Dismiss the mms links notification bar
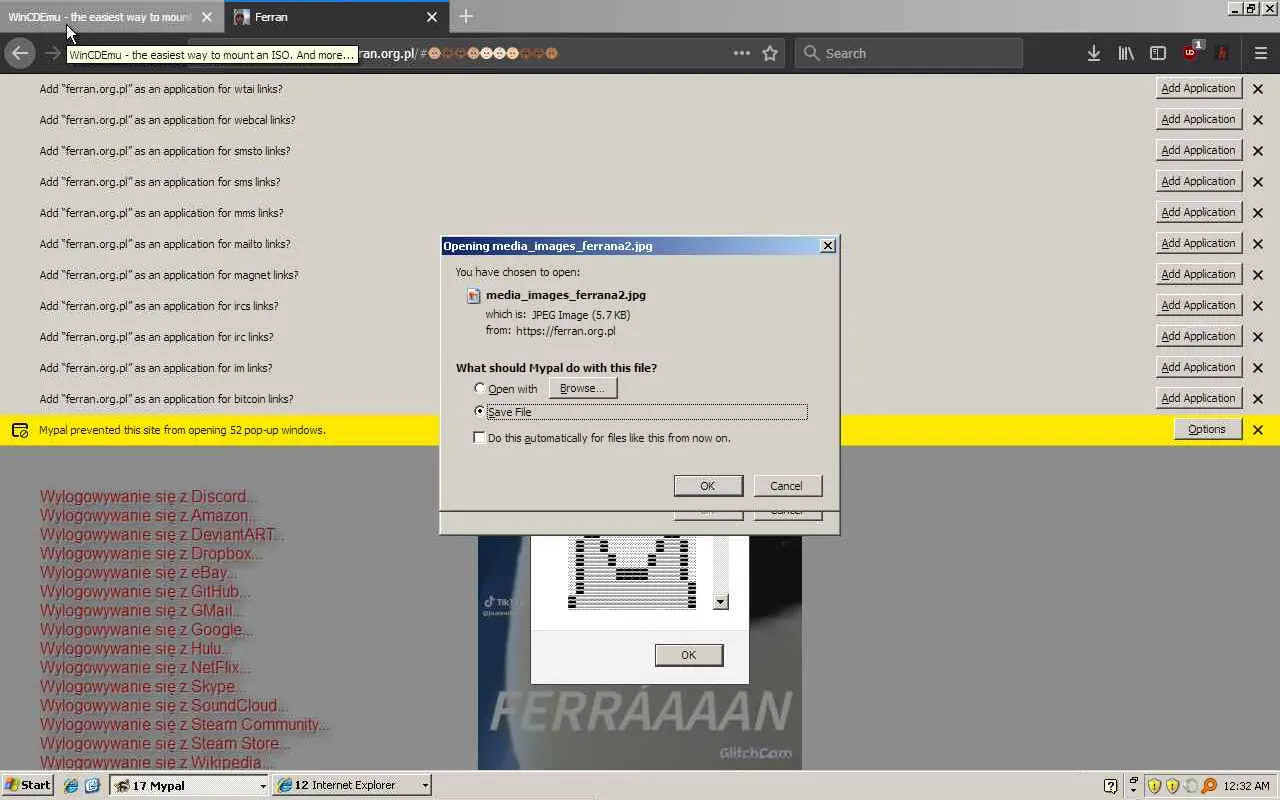The image size is (1280, 800). pos(1258,213)
